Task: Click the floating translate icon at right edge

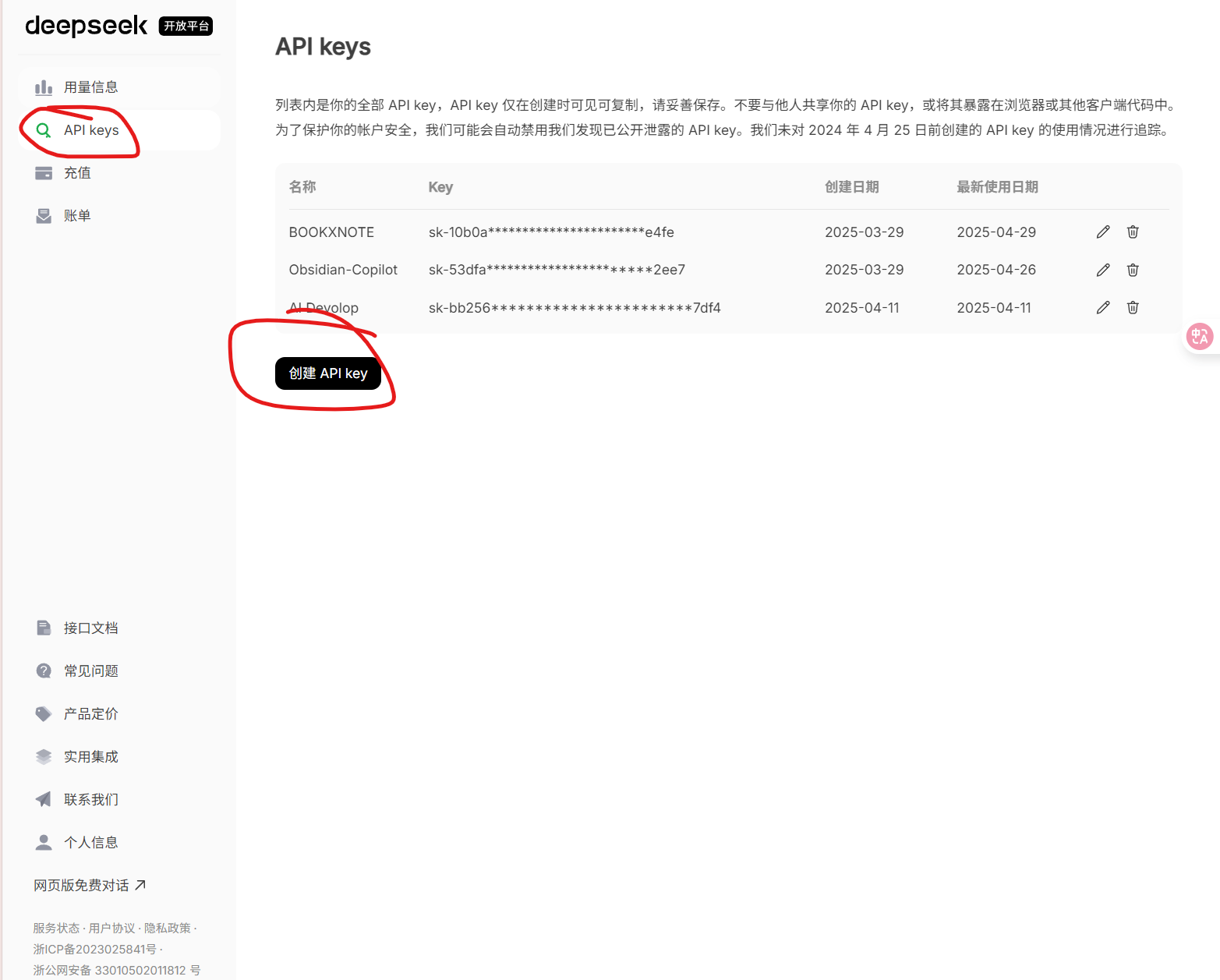Action: pos(1200,337)
